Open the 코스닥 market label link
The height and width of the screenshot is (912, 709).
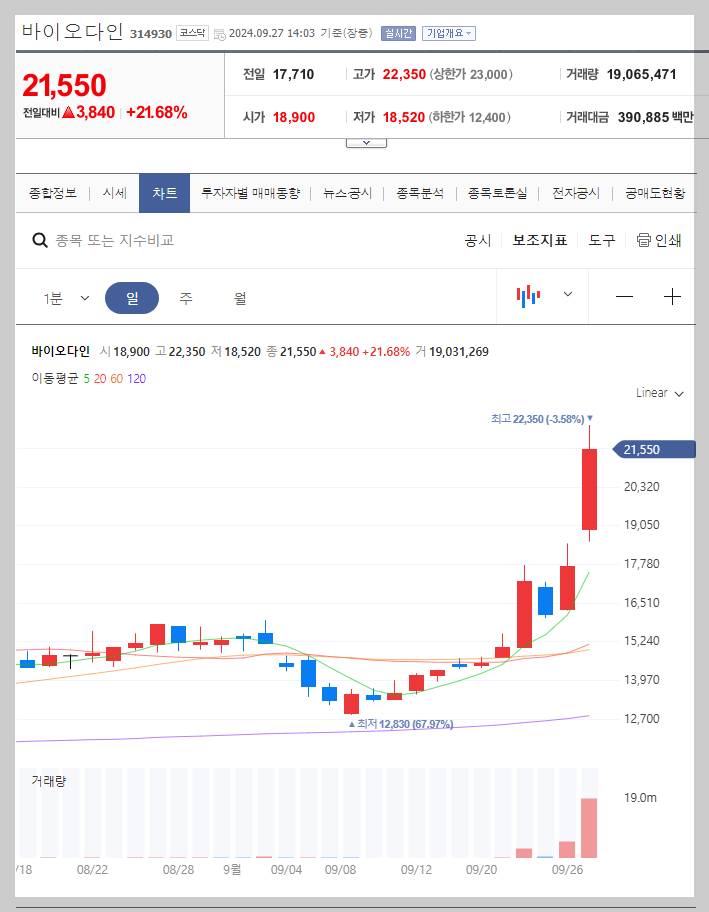(193, 31)
